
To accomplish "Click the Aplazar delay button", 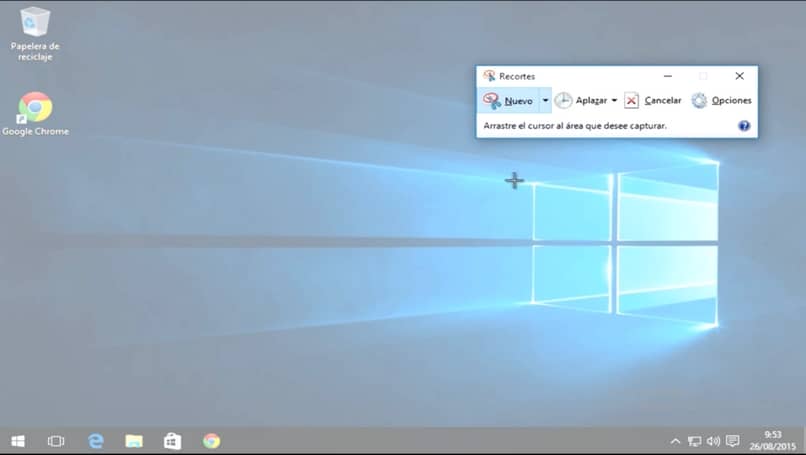I will (581, 101).
